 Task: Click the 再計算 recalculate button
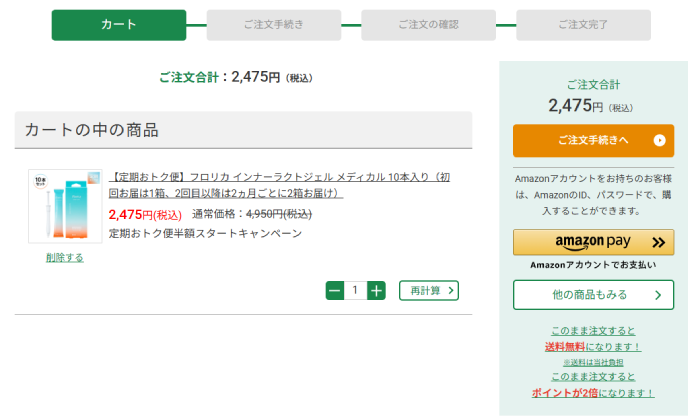click(429, 291)
